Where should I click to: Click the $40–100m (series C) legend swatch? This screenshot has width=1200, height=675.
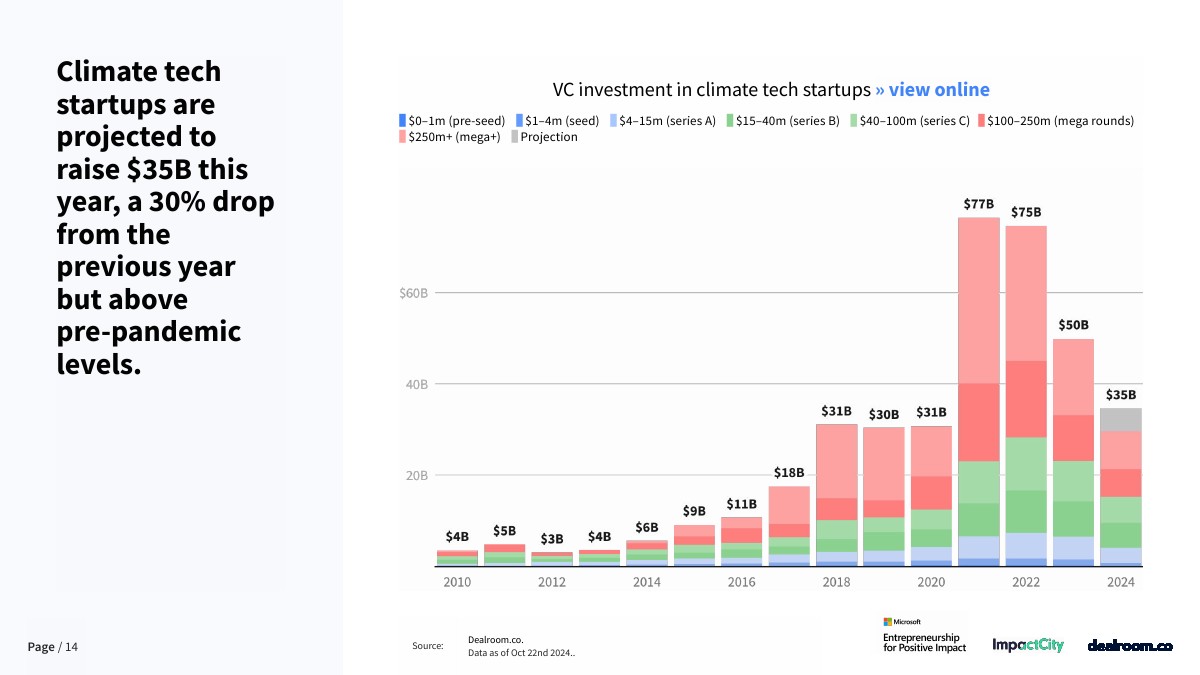point(854,121)
